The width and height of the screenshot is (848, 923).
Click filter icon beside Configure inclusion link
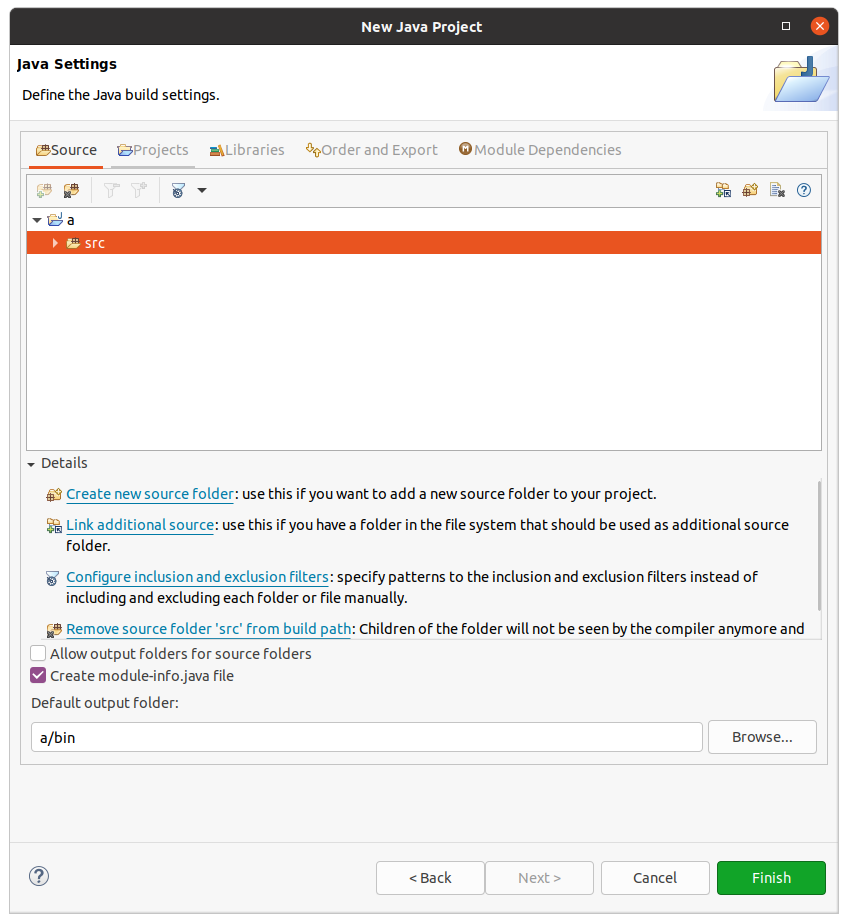point(52,578)
